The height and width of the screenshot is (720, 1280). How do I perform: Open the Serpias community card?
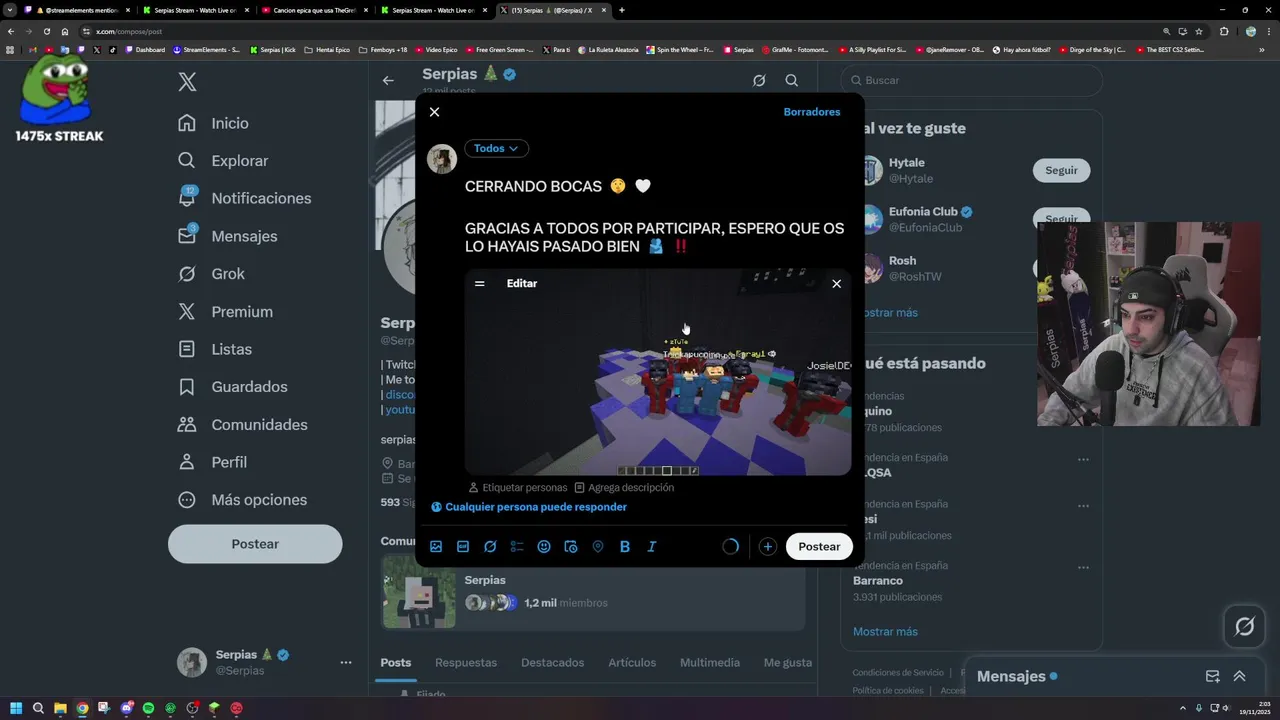[x=593, y=592]
